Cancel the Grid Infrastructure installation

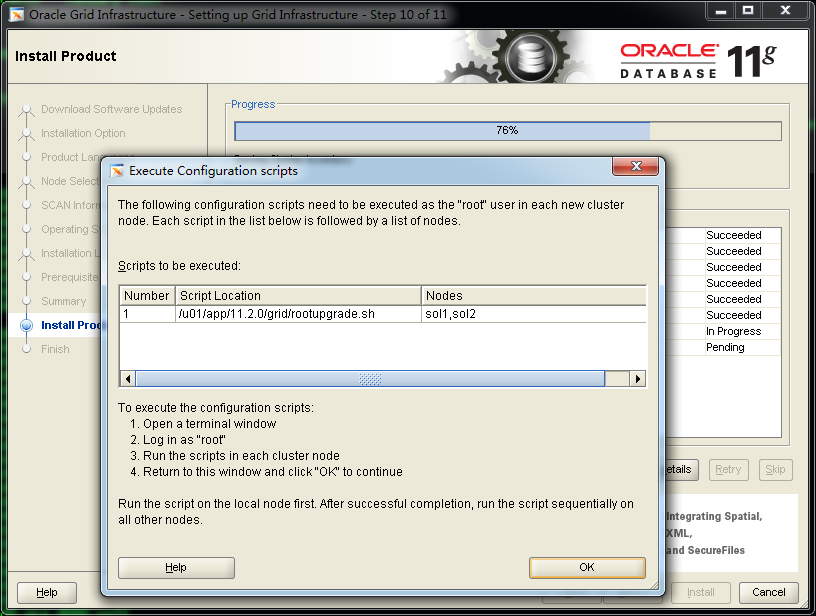point(769,593)
